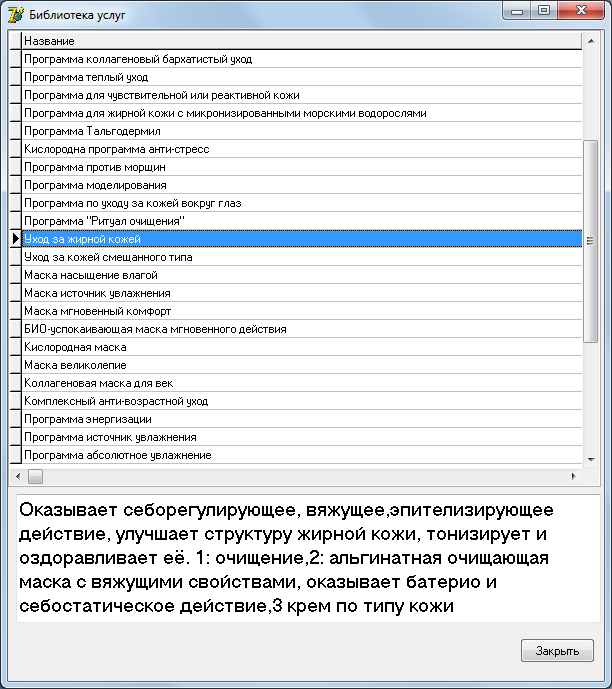This screenshot has width=612, height=689.
Task: Select row Маска мгновенный комфорт
Action: pos(302,311)
